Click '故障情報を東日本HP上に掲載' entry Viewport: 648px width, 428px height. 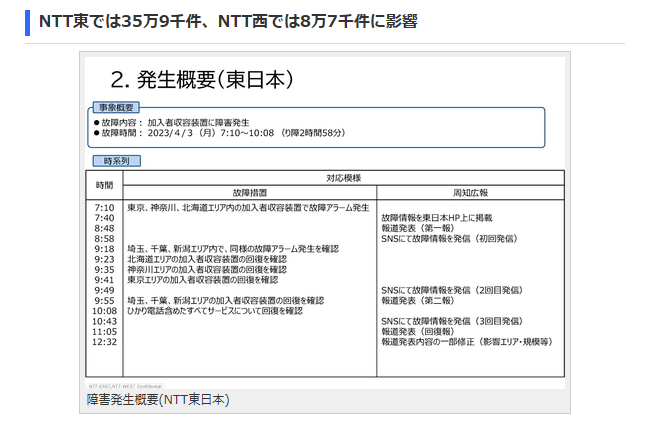coord(437,217)
